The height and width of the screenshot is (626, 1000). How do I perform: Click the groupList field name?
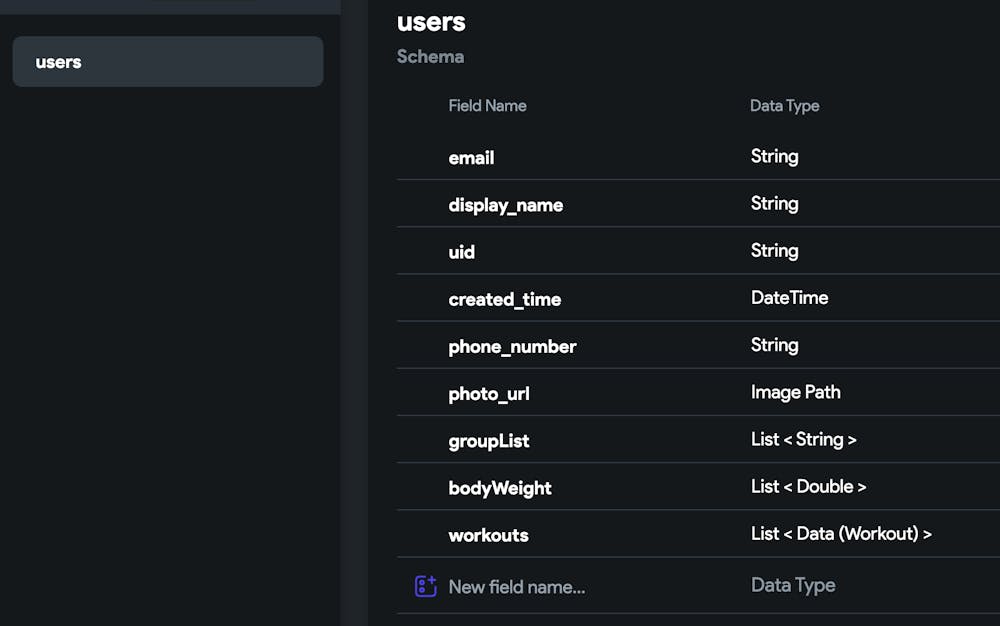[489, 440]
